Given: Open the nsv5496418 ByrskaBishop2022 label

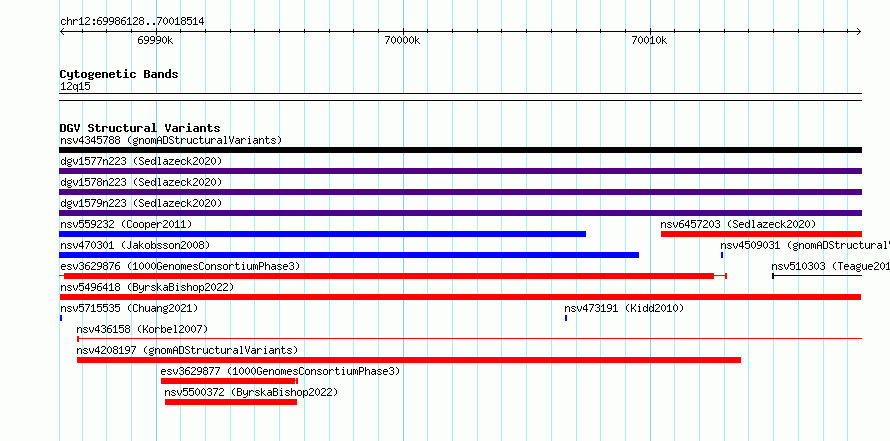Looking at the screenshot, I should pyautogui.click(x=147, y=287).
